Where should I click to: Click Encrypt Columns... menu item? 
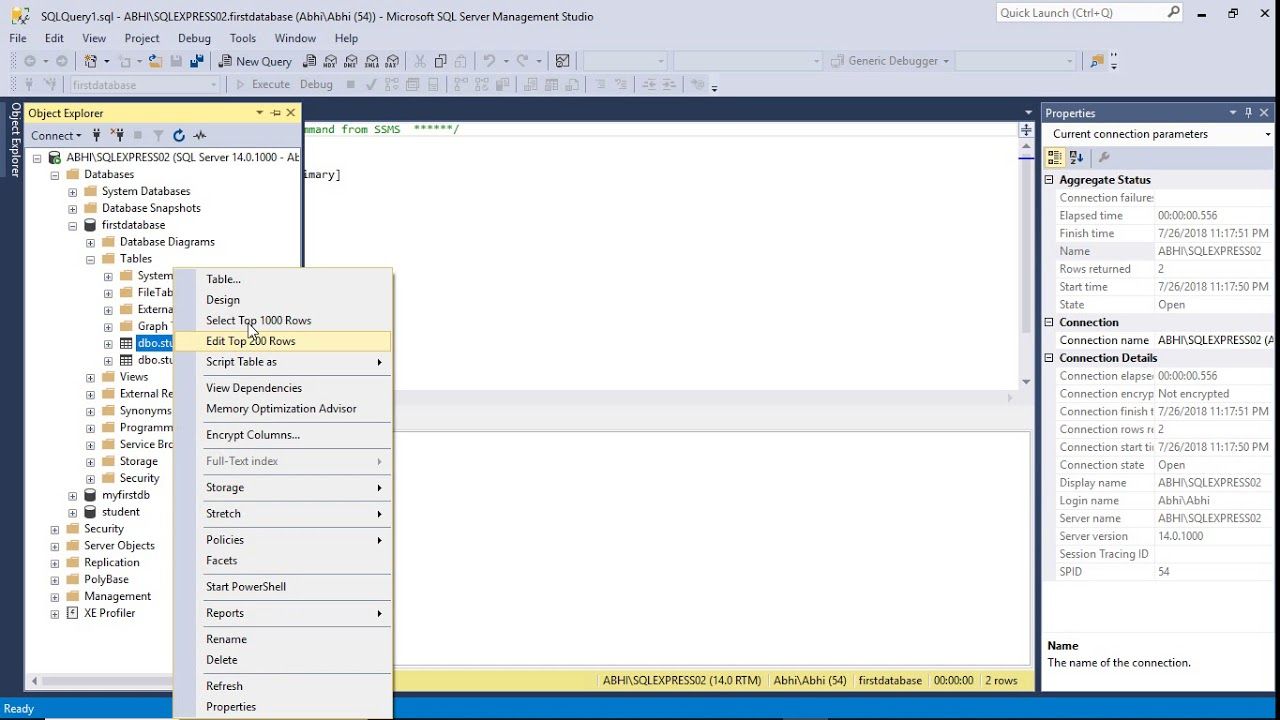click(x=283, y=435)
